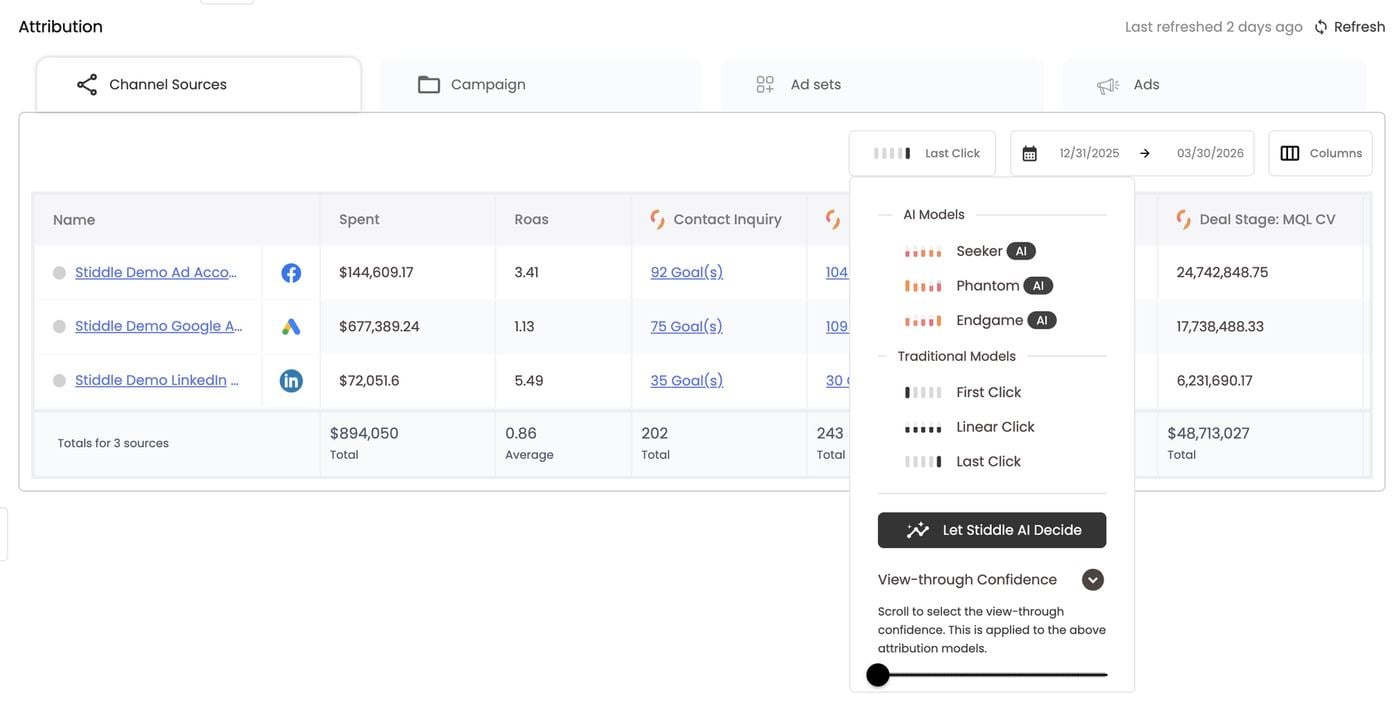This screenshot has height=702, width=1400.
Task: Switch to the Ad sets tab
Action: (x=882, y=84)
